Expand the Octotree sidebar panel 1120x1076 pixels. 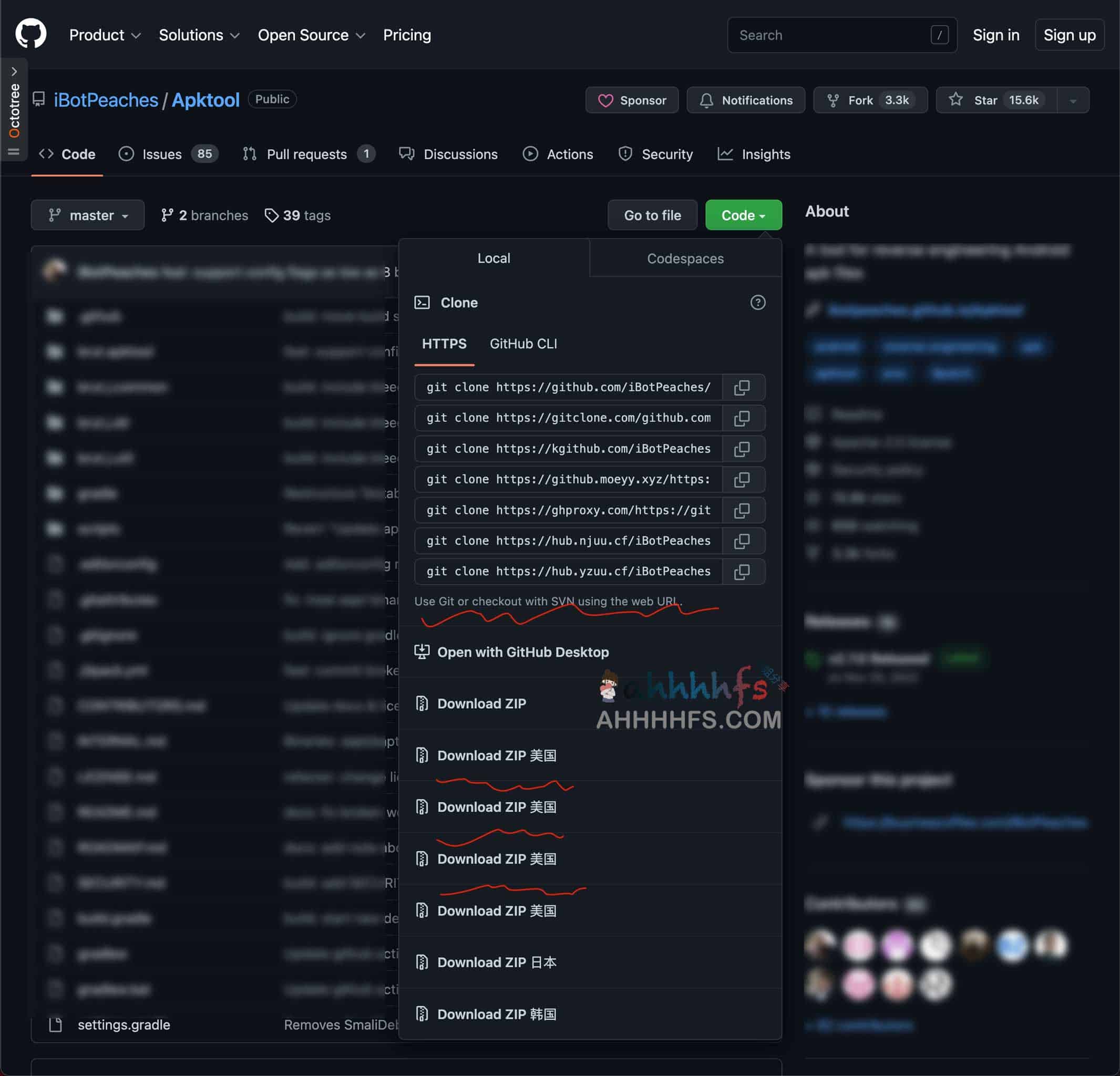click(14, 71)
